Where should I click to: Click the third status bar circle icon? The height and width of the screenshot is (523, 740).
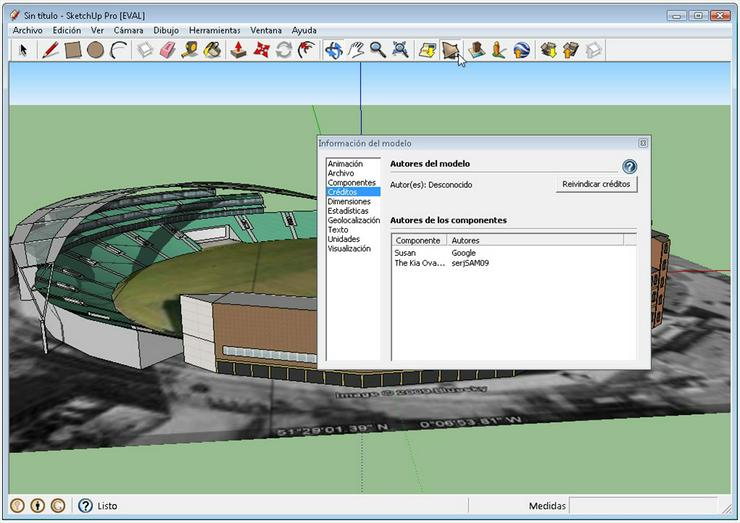pyautogui.click(x=58, y=506)
